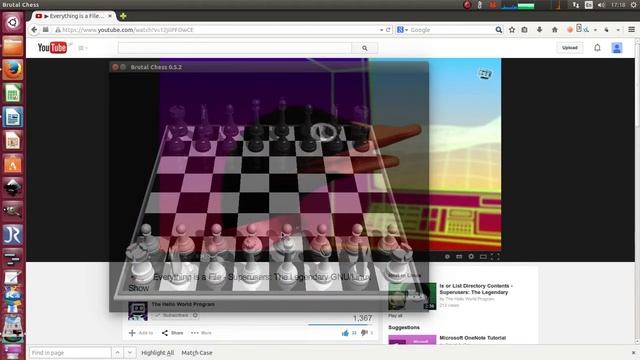Like the video with thumbs up

345,333
